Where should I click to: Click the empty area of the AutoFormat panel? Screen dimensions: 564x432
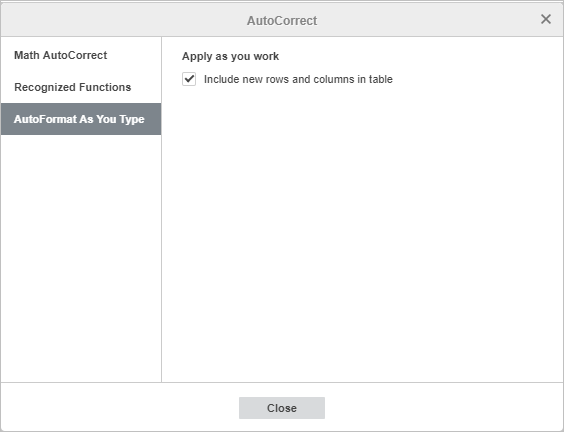(x=362, y=234)
